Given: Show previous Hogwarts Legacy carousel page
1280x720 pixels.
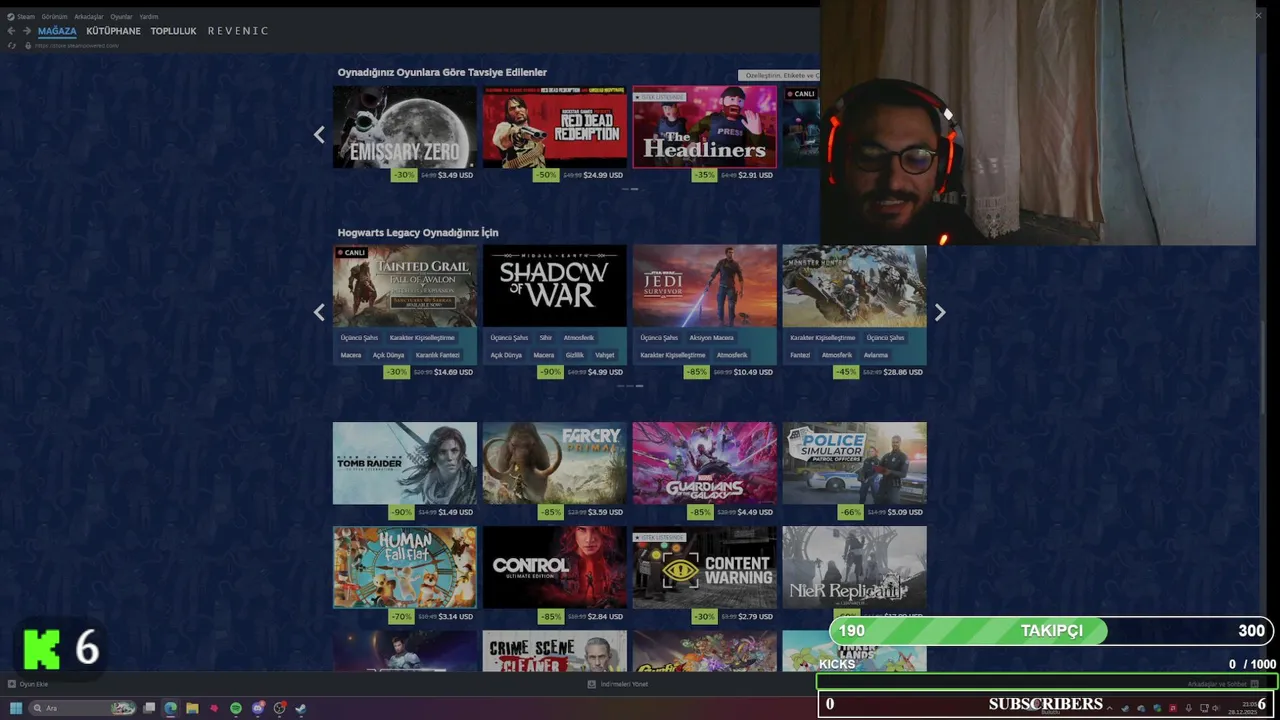Looking at the screenshot, I should point(319,312).
